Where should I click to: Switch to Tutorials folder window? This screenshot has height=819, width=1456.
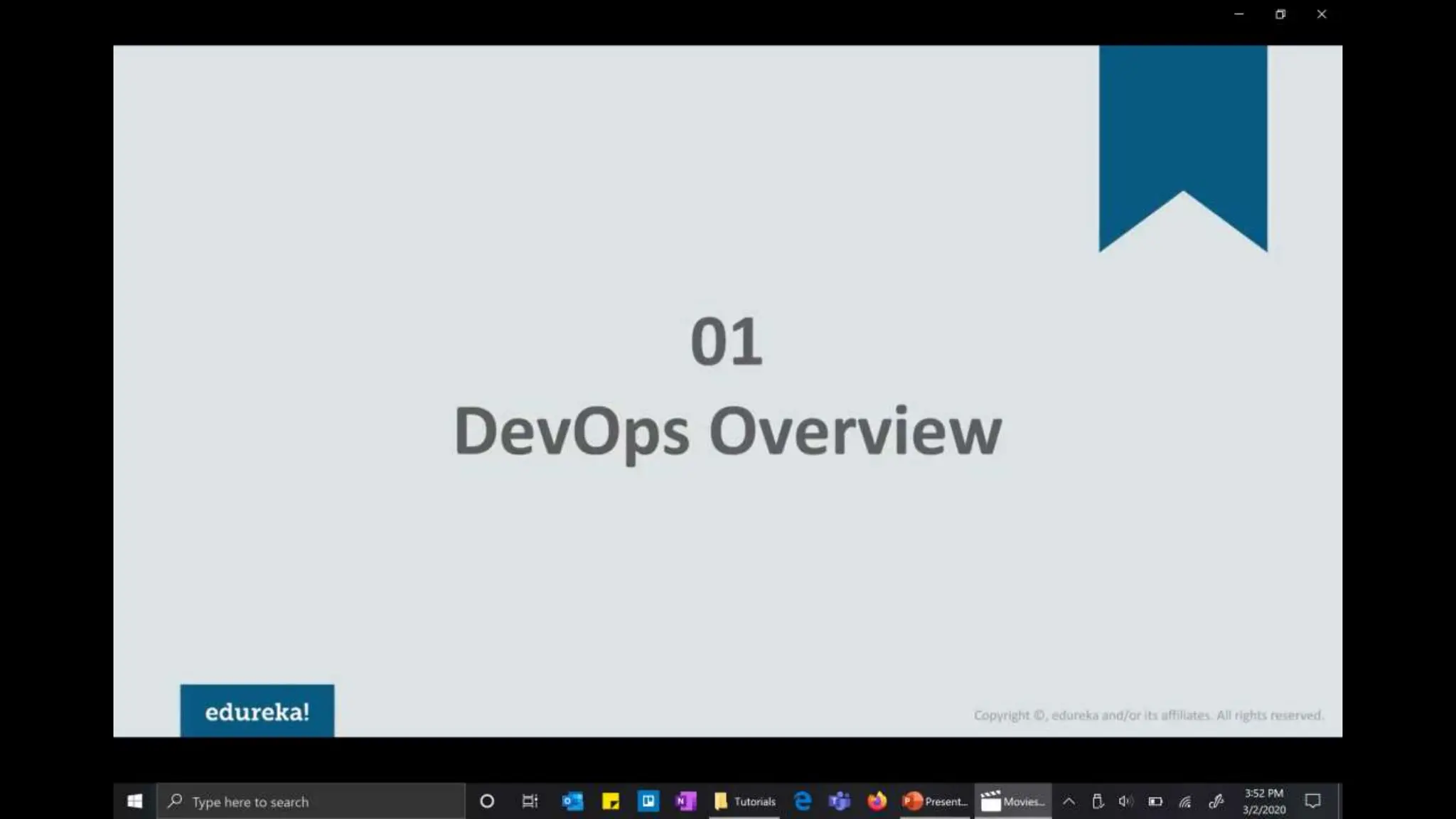pyautogui.click(x=744, y=801)
